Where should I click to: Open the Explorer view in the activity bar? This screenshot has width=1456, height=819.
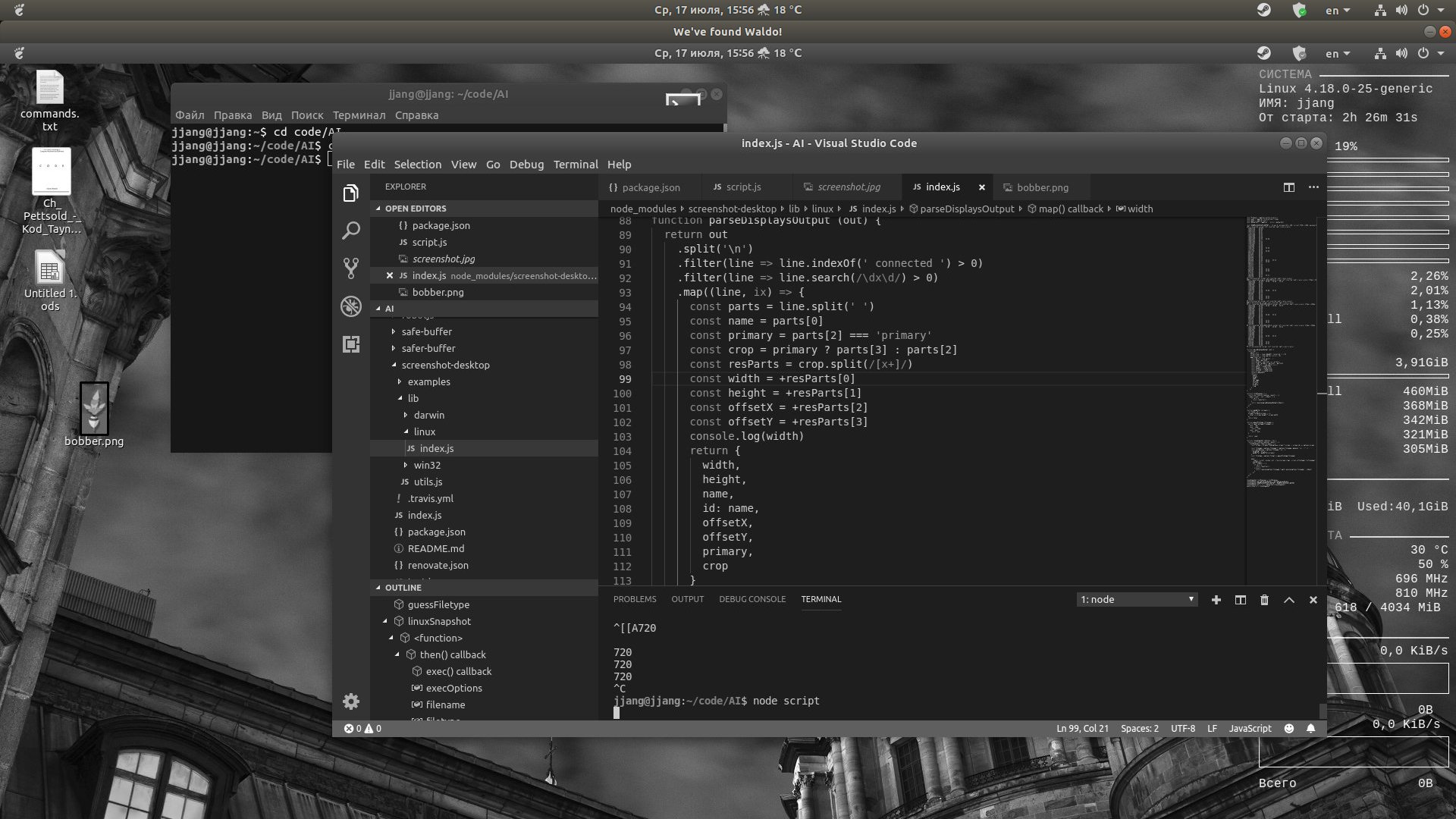click(x=350, y=193)
